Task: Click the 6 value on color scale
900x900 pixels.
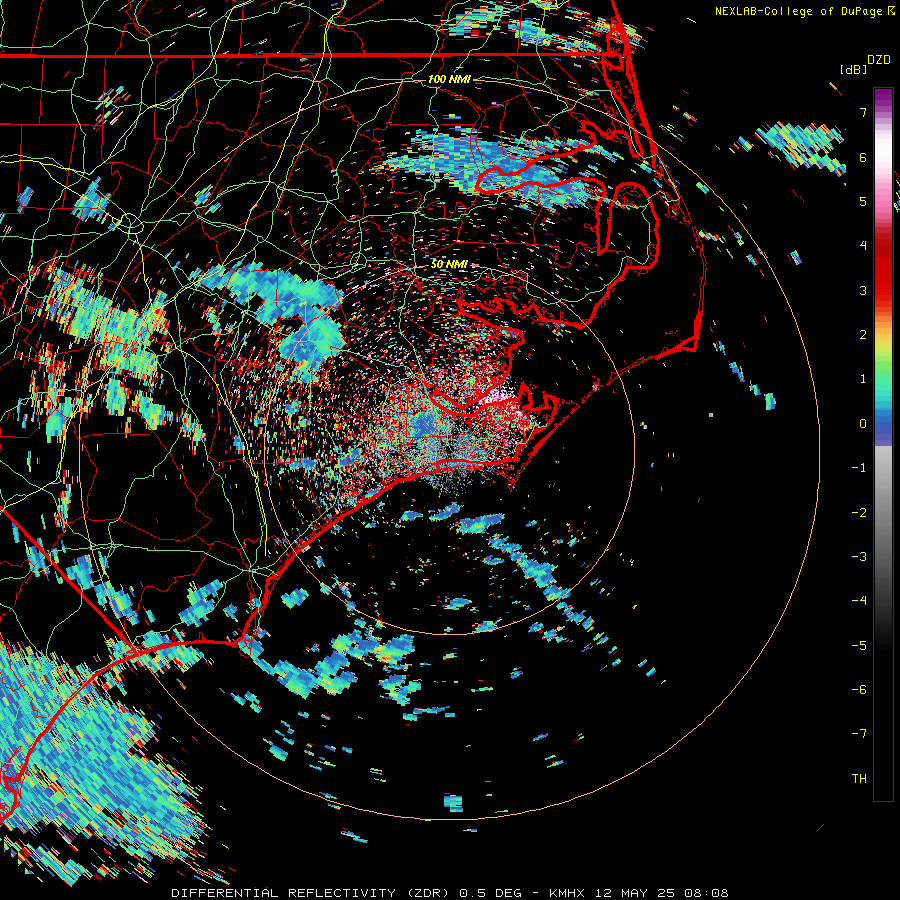Action: pyautogui.click(x=863, y=157)
